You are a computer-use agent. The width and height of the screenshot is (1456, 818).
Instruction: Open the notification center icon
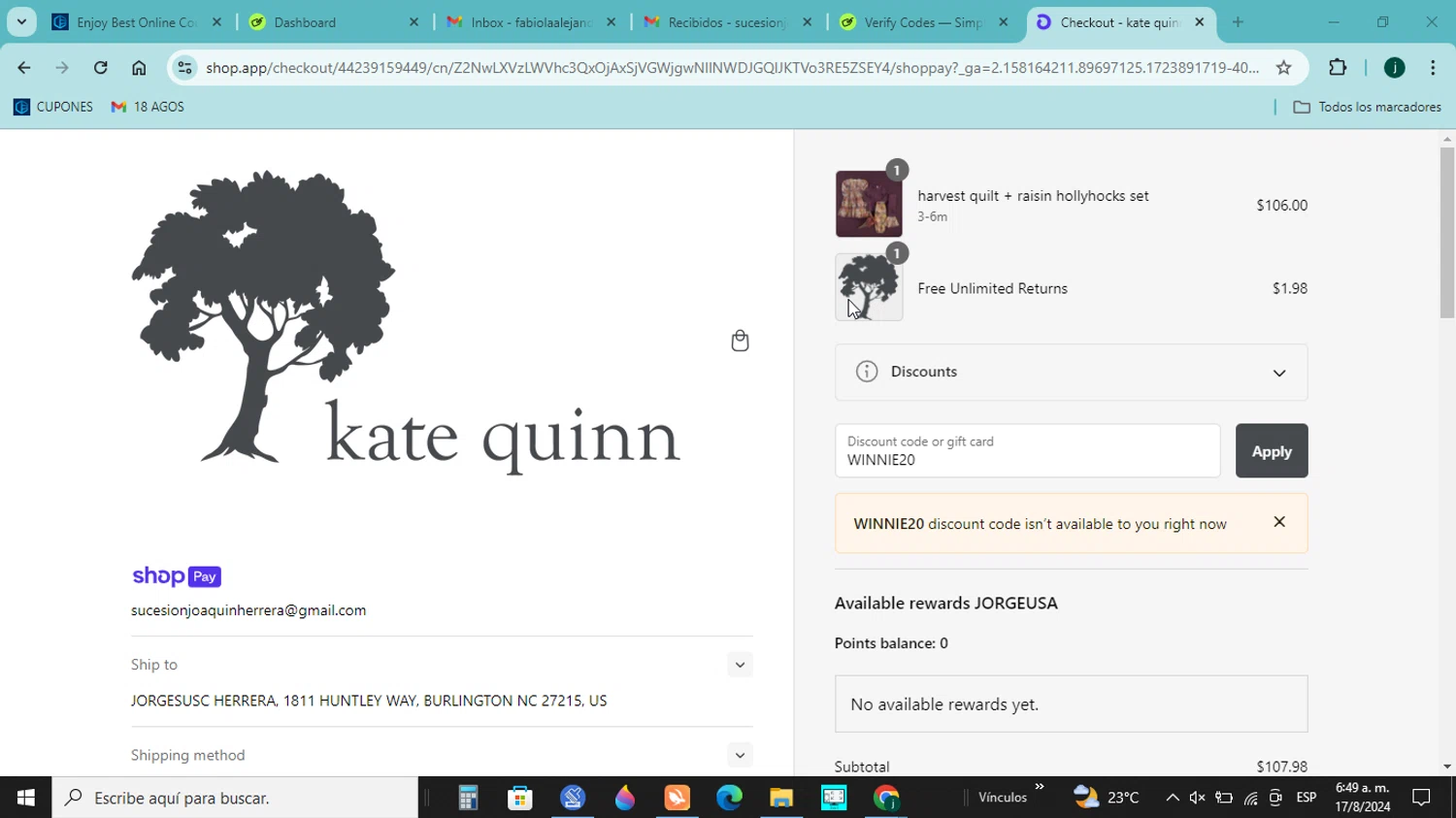(1422, 798)
